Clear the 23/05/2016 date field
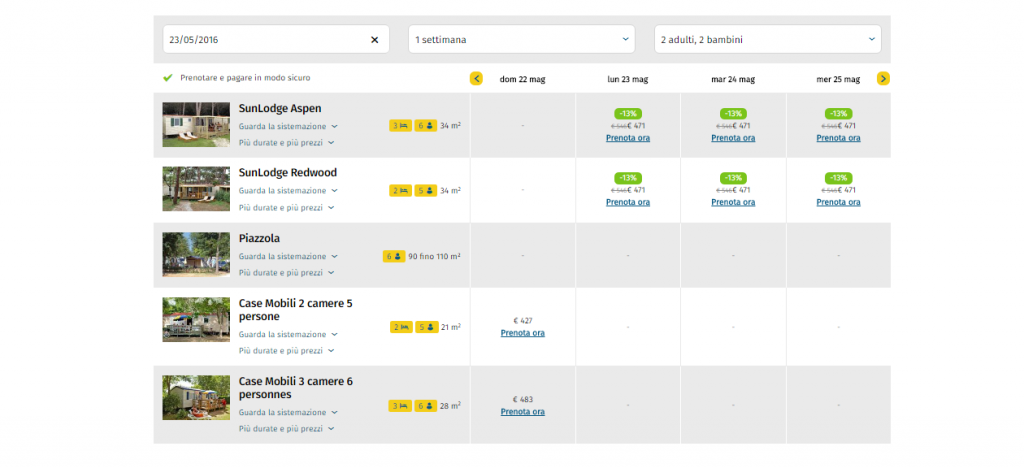Viewport: 1024px width, 468px height. click(375, 40)
